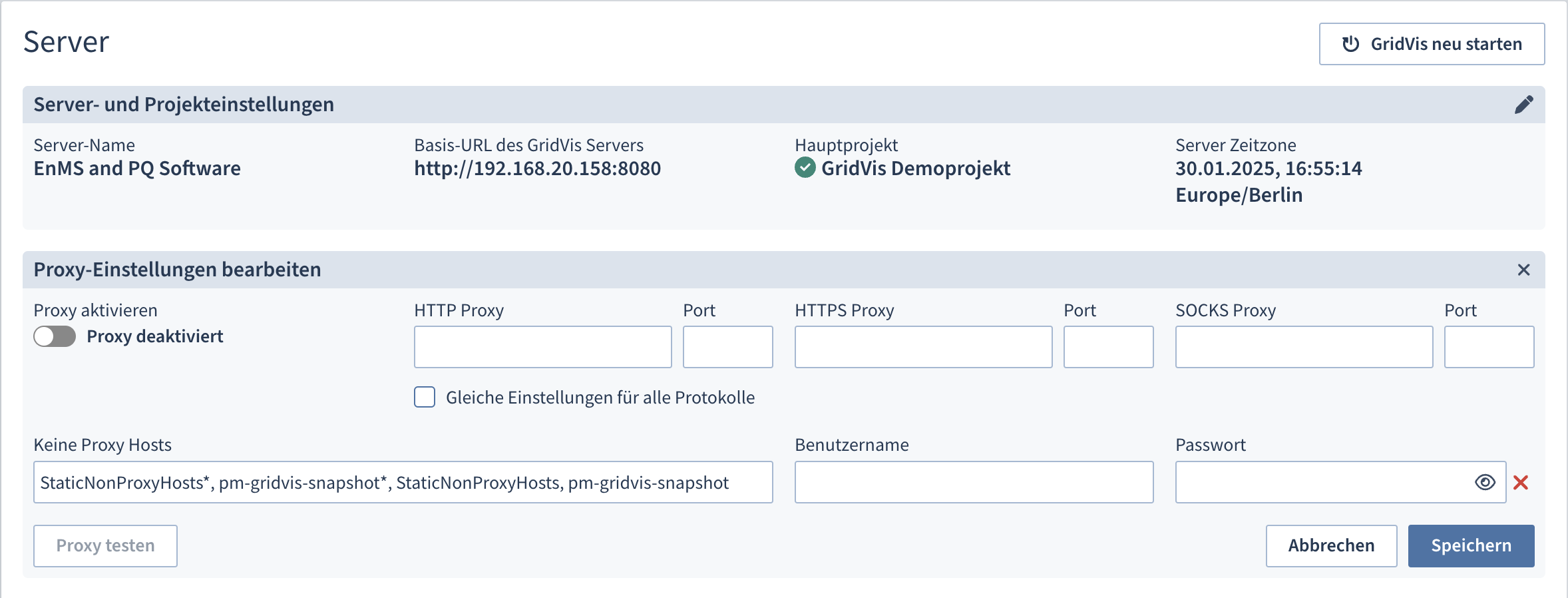Focus the HTTPS Proxy input field

923,347
